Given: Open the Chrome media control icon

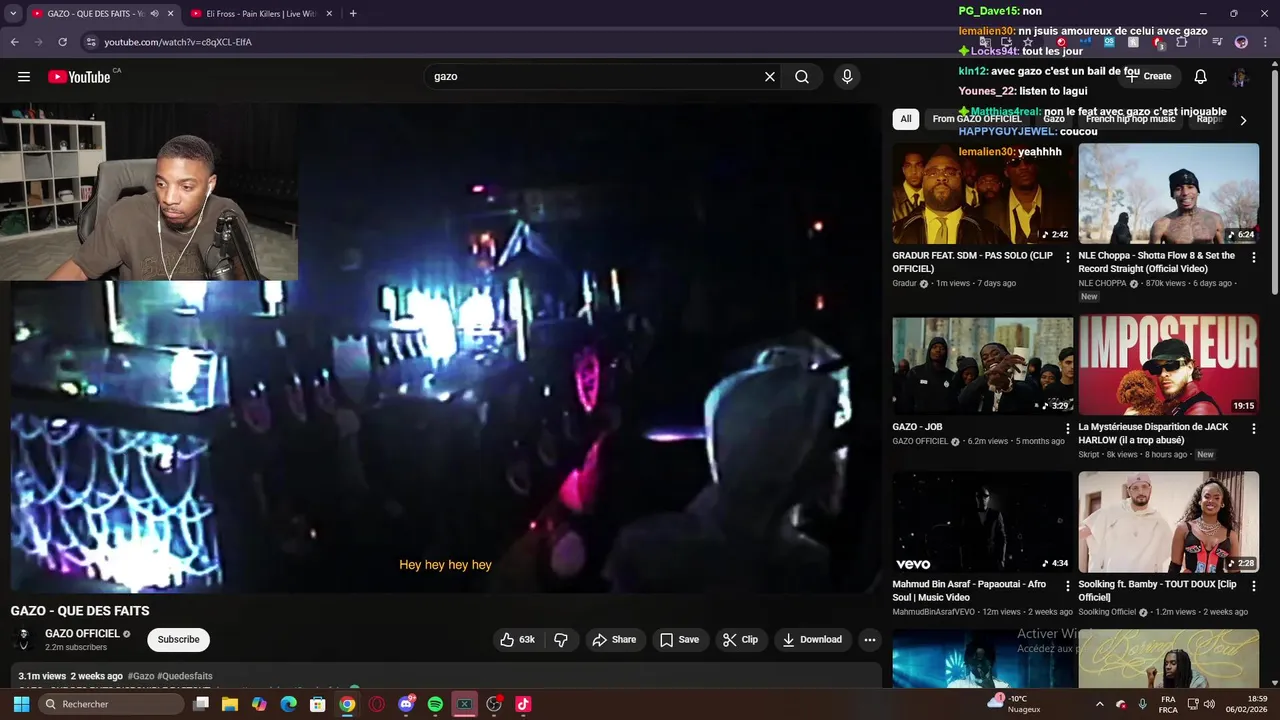Looking at the screenshot, I should [x=1217, y=42].
